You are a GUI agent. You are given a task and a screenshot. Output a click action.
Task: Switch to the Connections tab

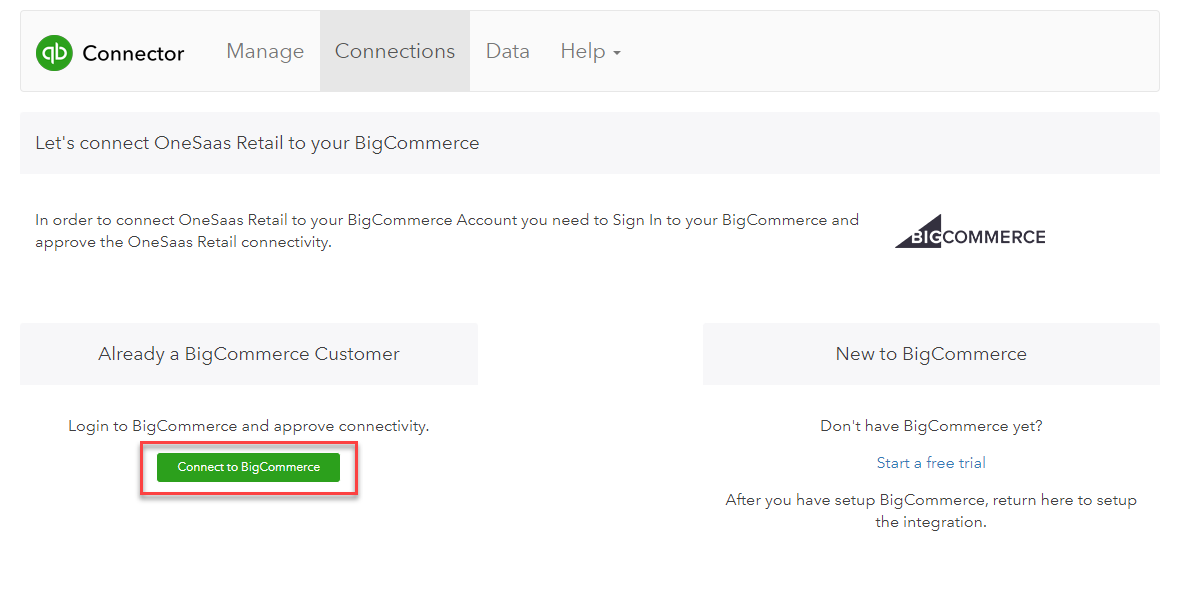395,51
